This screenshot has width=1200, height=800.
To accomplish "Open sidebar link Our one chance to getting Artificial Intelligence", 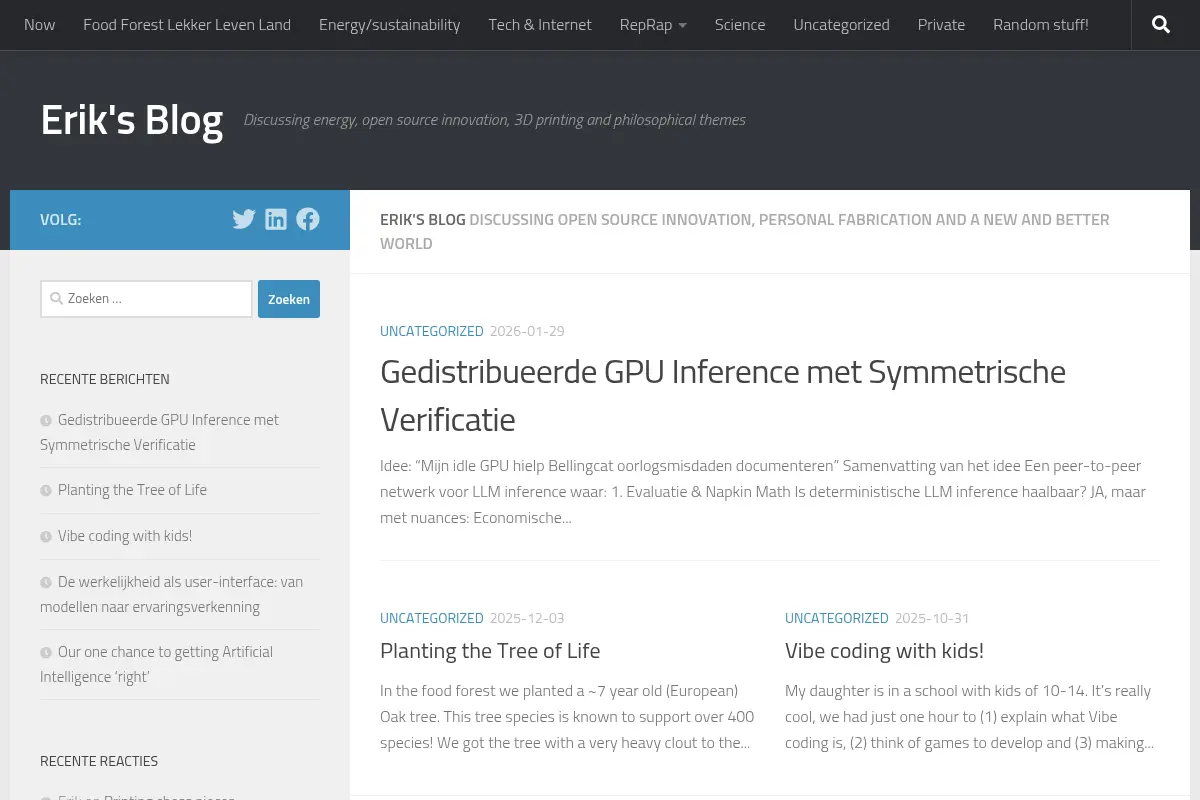I will pyautogui.click(x=157, y=664).
